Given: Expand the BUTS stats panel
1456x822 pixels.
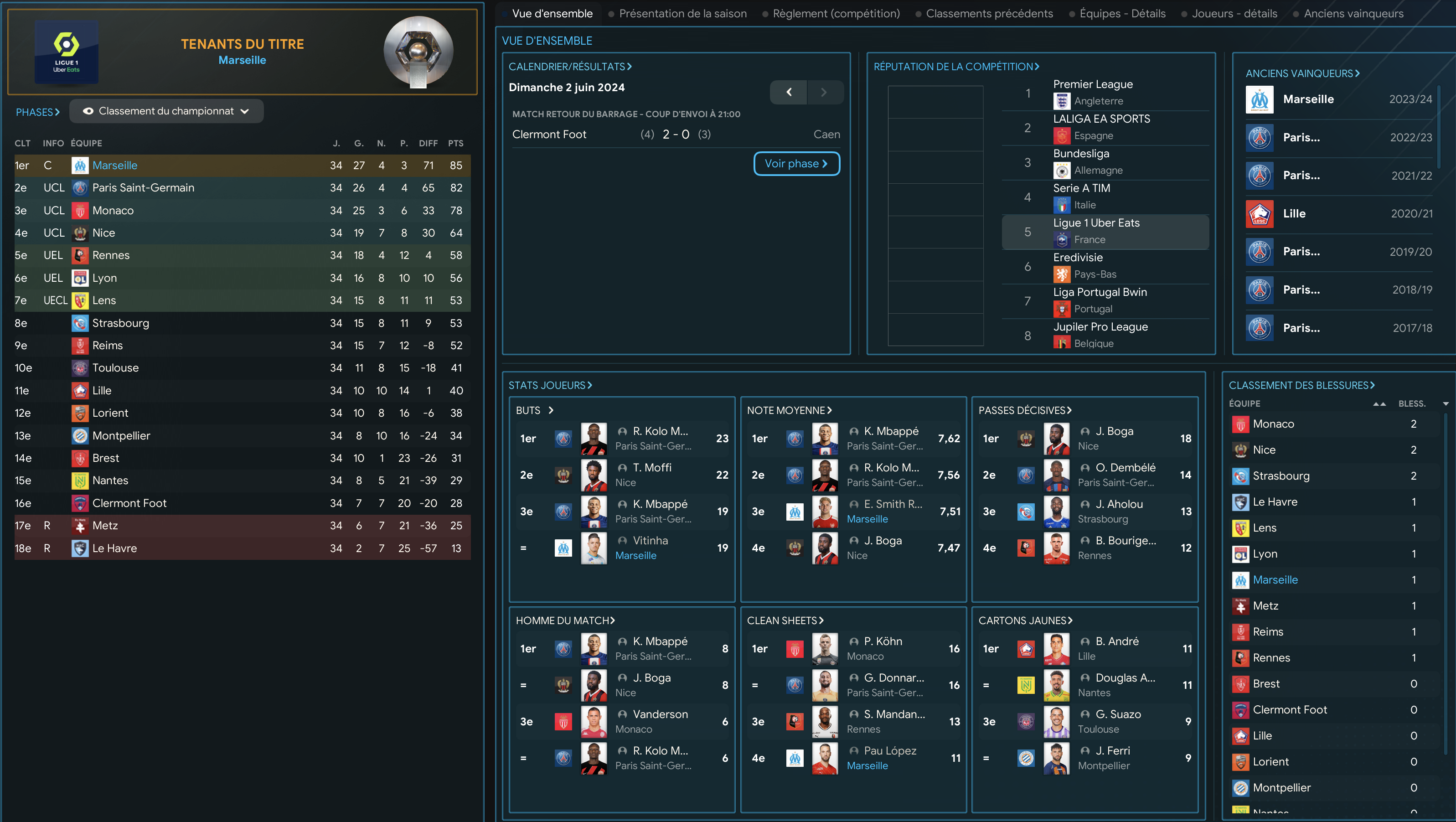Looking at the screenshot, I should (534, 410).
